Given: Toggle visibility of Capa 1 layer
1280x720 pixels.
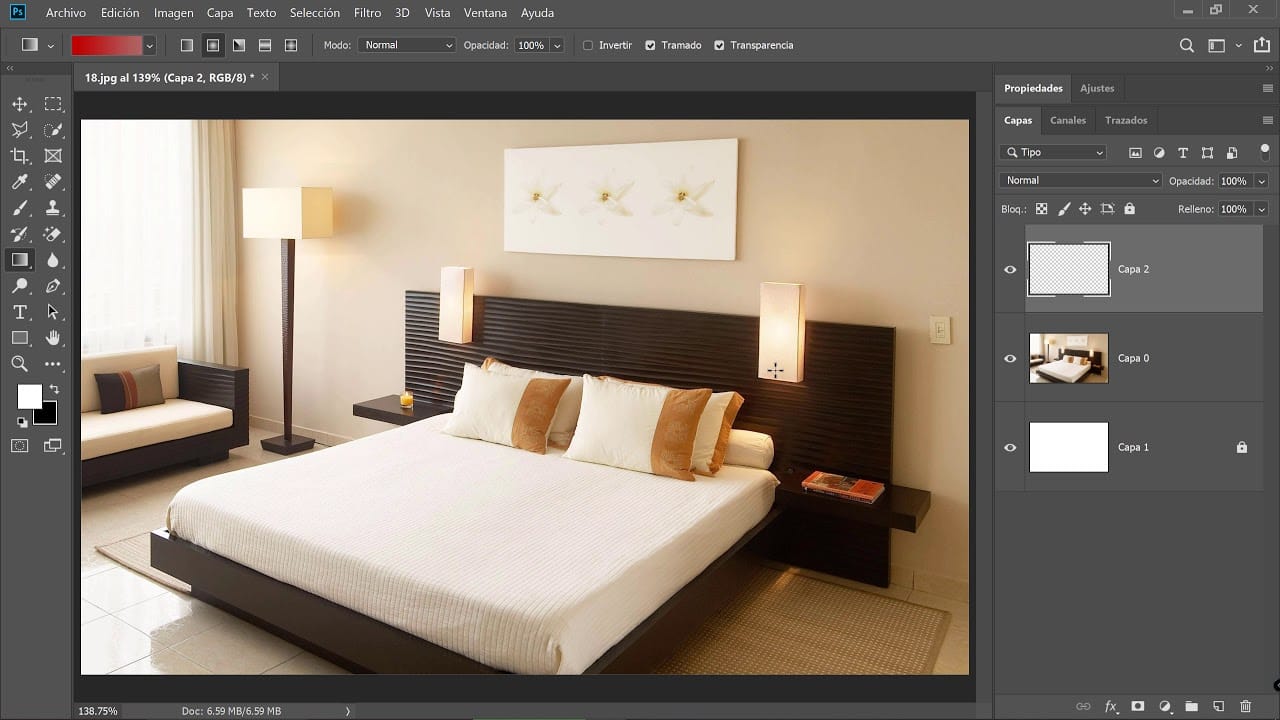Looking at the screenshot, I should (1010, 448).
